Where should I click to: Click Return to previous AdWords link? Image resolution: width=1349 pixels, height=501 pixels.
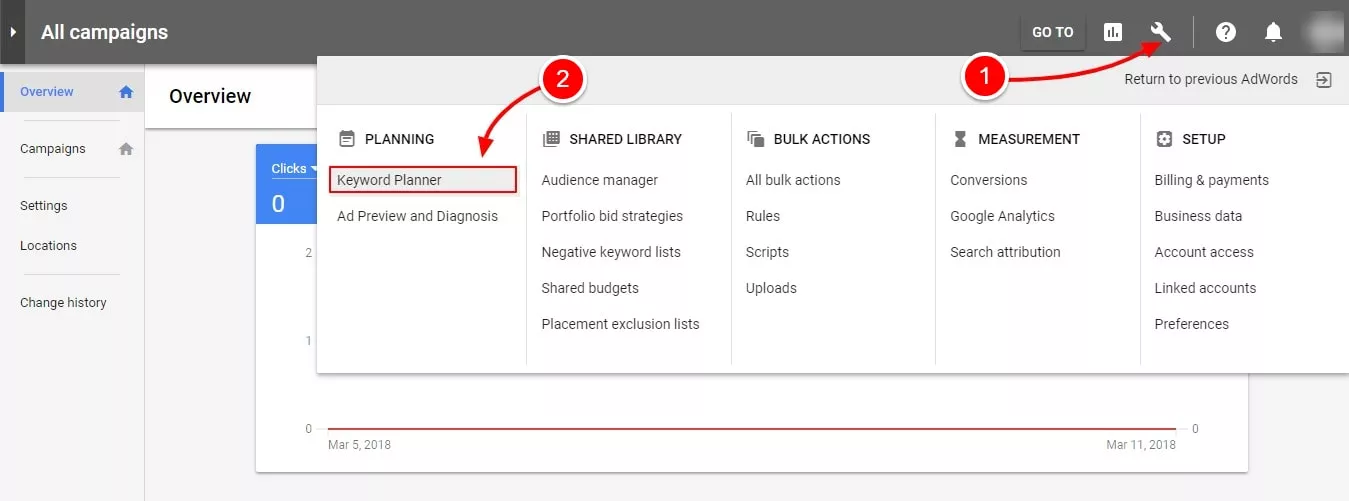pos(1211,79)
